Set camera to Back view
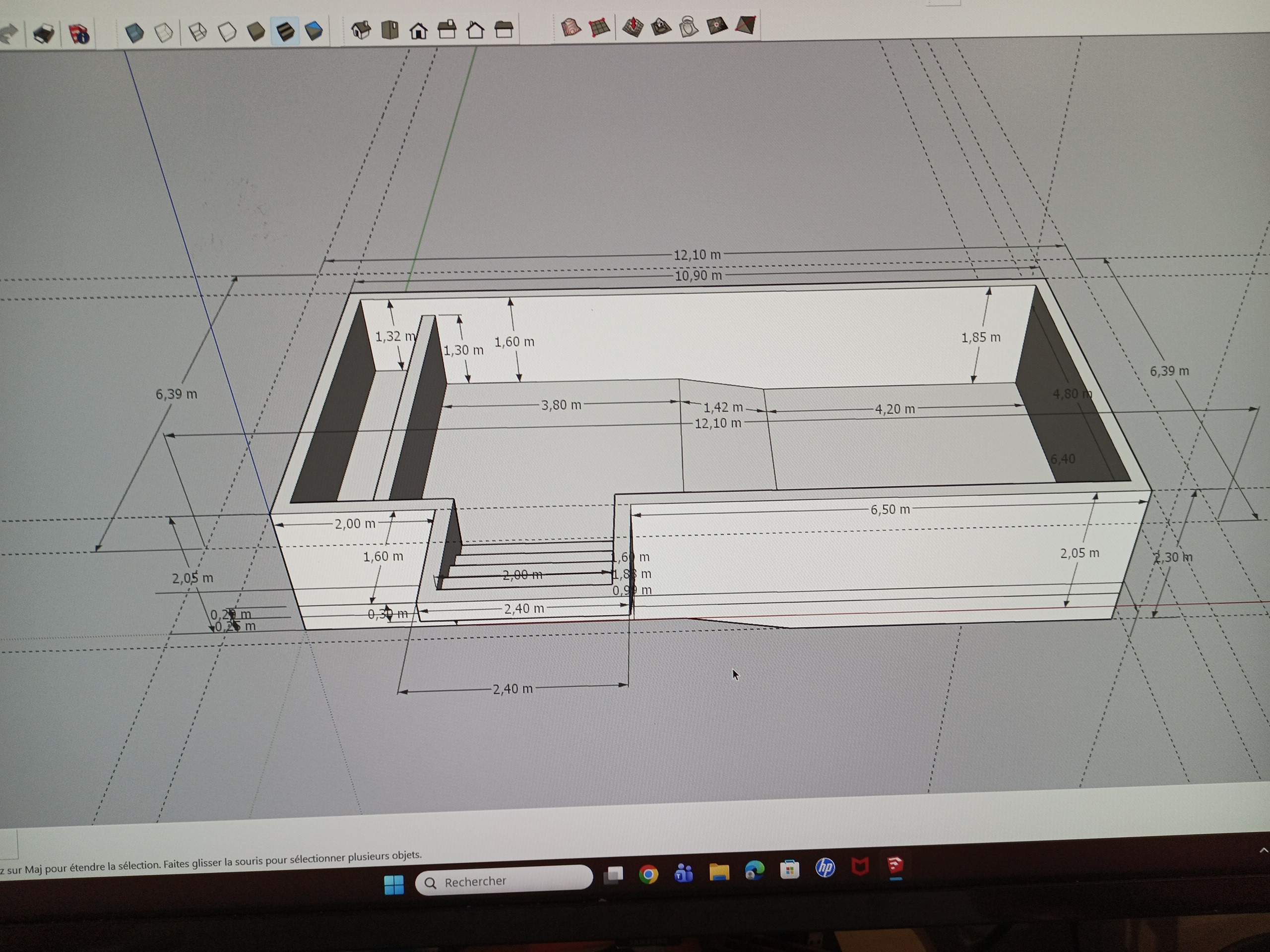The image size is (1270, 952). coord(475,29)
